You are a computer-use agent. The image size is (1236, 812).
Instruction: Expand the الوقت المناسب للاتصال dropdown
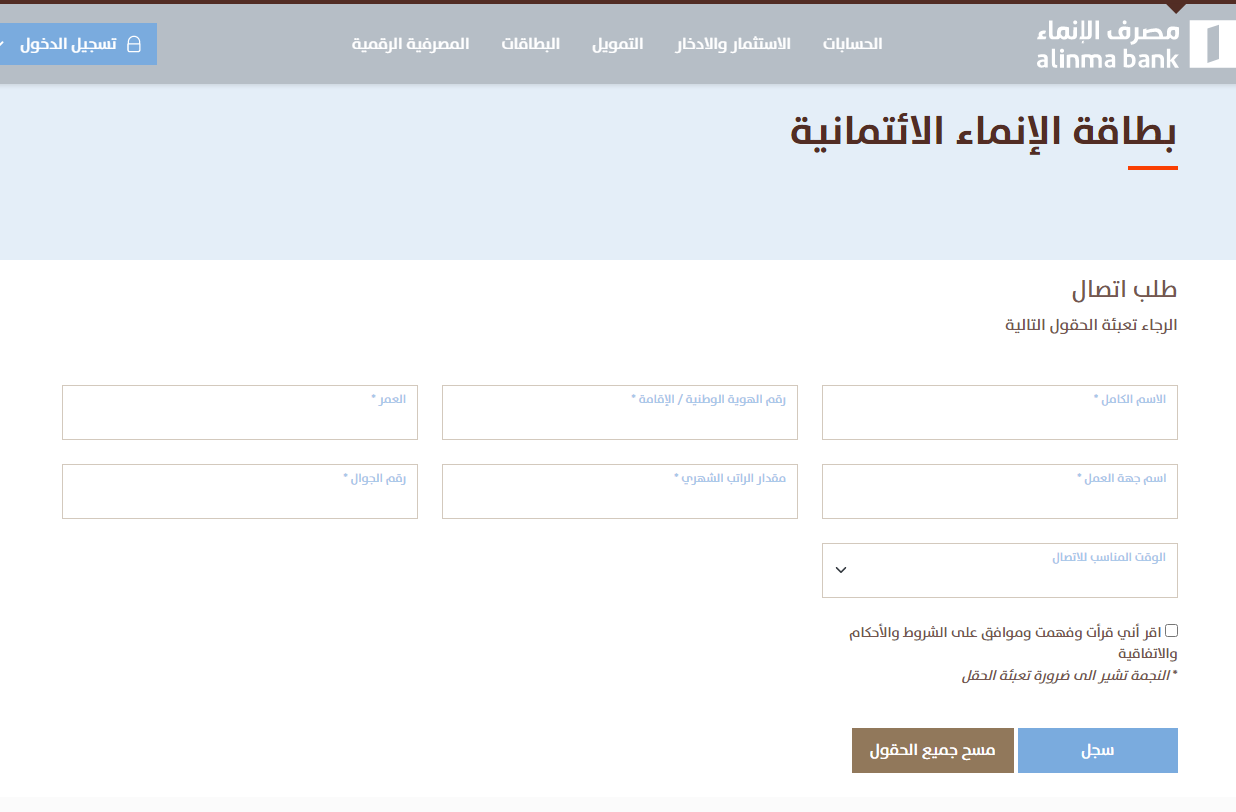click(x=1000, y=570)
